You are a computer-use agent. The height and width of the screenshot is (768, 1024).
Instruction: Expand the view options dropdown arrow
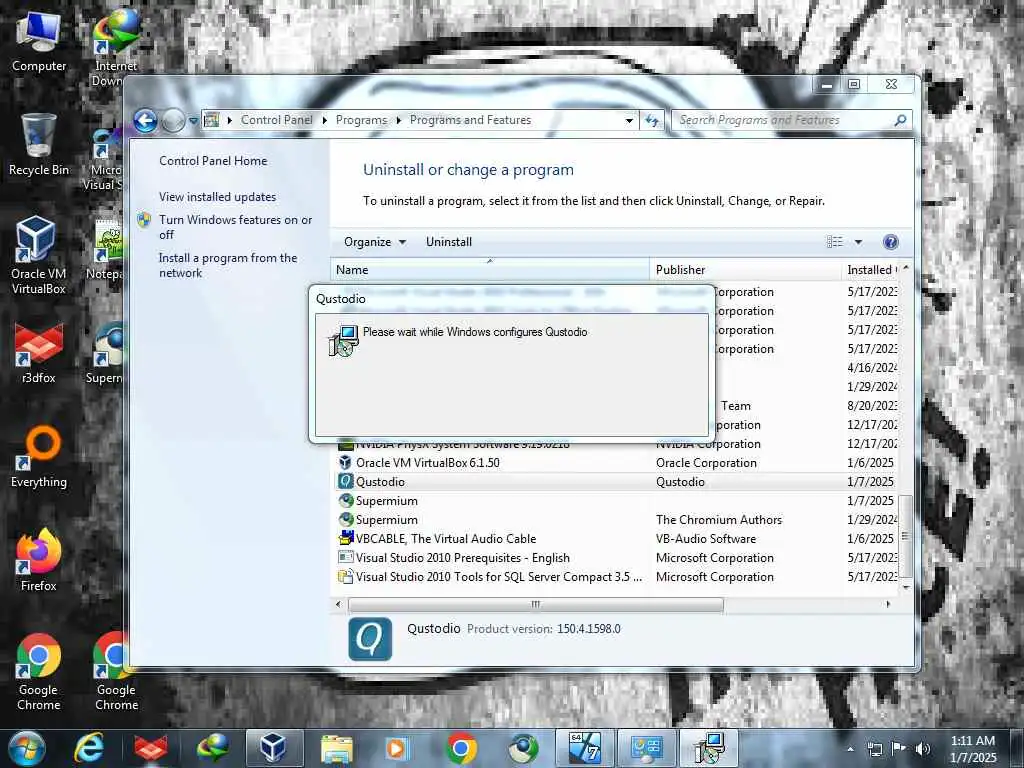point(858,242)
